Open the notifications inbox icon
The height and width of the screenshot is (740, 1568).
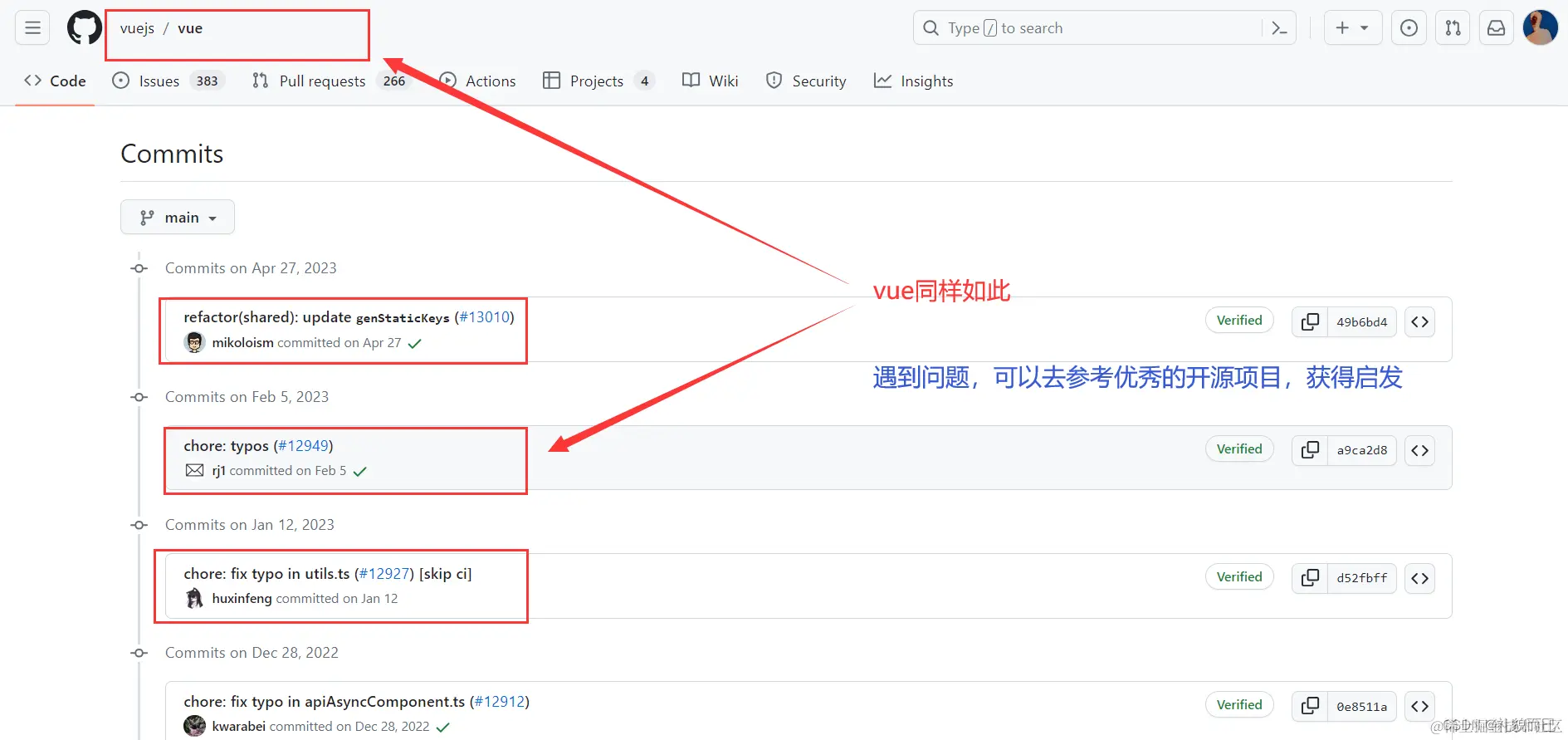click(1496, 28)
